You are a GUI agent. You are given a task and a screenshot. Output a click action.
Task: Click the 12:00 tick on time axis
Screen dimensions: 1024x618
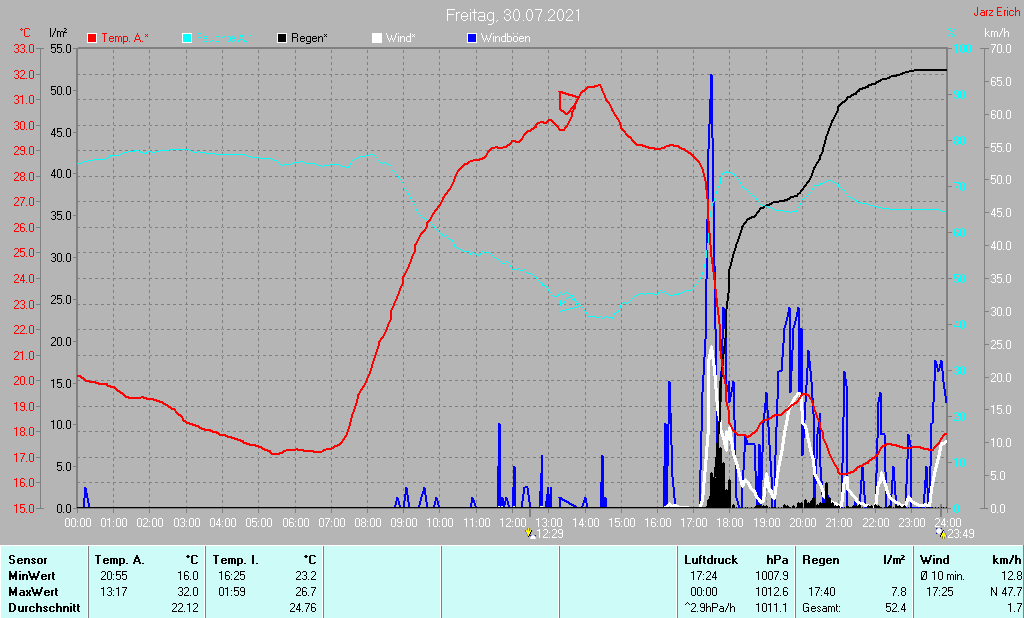512,522
